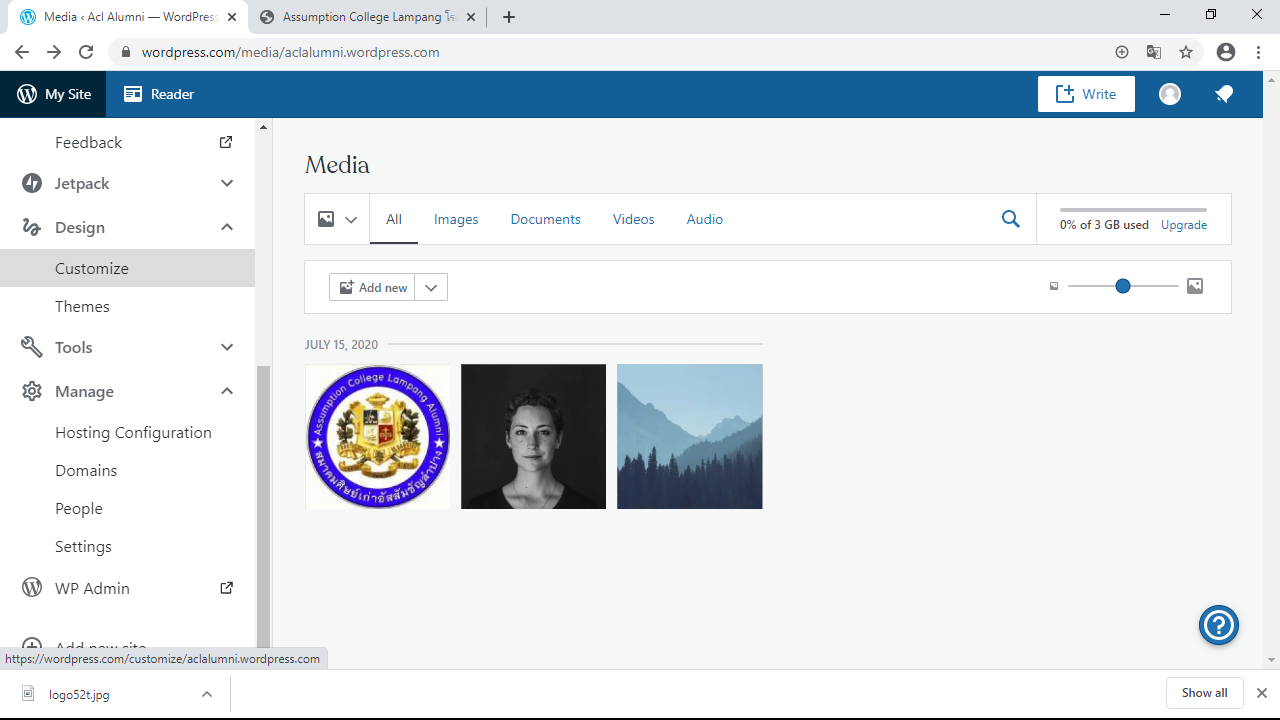
Task: Click the browser page reload icon
Action: [86, 52]
